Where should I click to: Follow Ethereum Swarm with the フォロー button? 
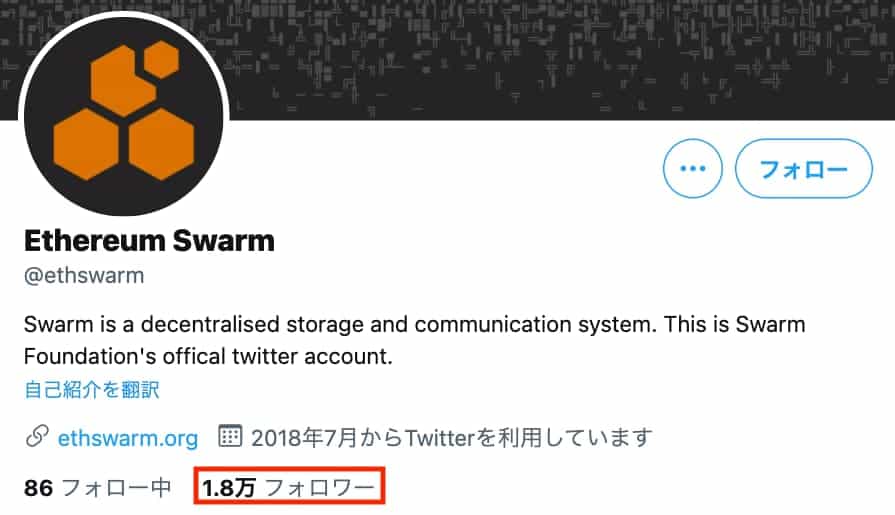(803, 168)
